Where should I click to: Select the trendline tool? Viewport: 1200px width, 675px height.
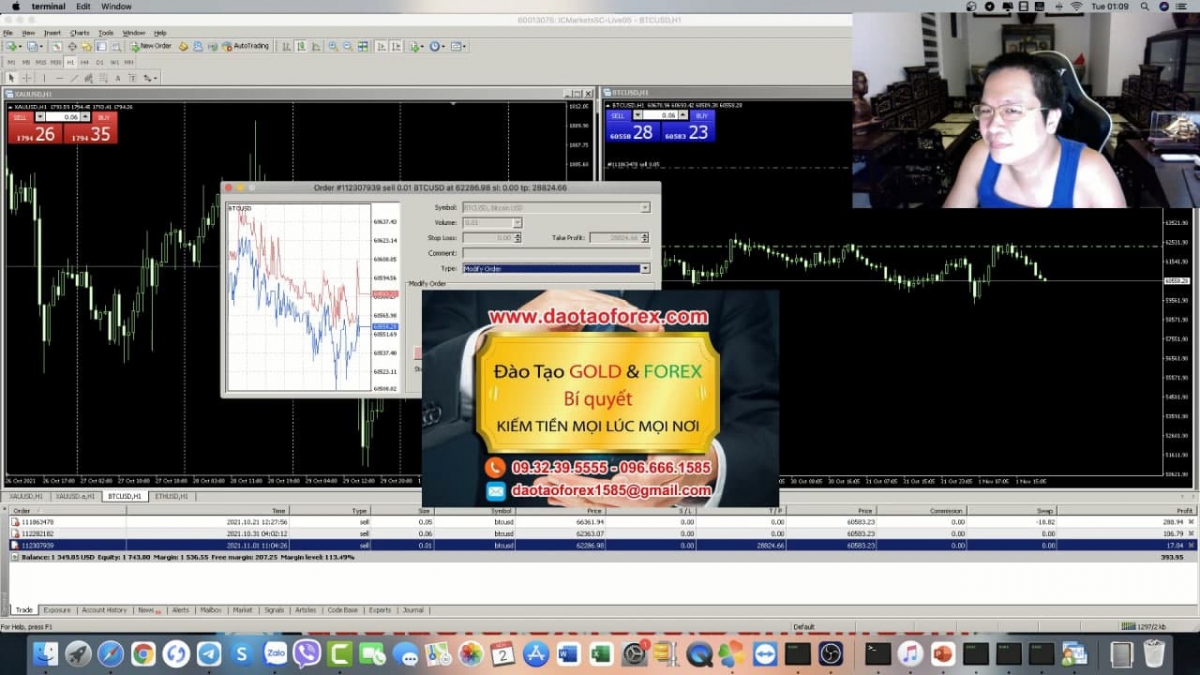click(x=75, y=77)
